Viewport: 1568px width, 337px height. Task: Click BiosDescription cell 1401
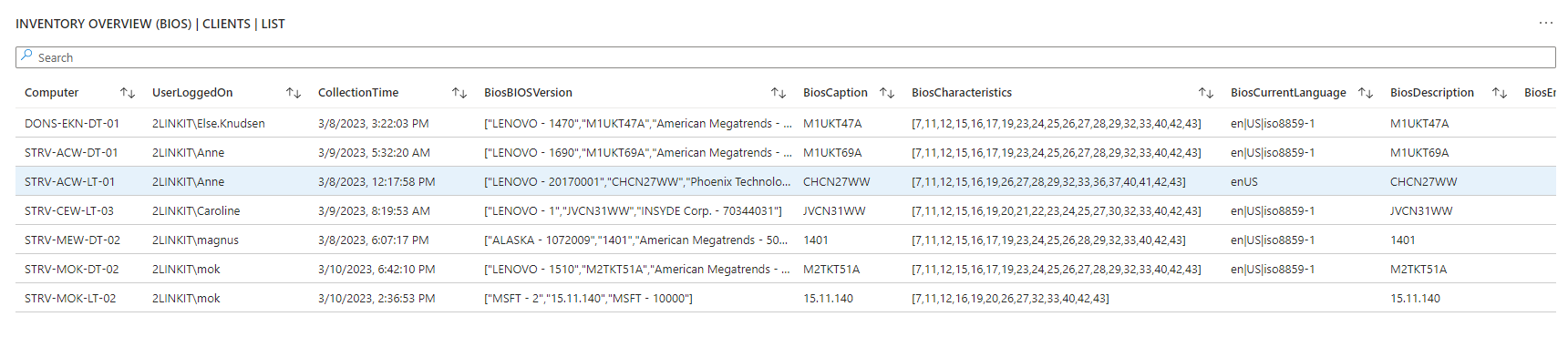pyautogui.click(x=1403, y=240)
